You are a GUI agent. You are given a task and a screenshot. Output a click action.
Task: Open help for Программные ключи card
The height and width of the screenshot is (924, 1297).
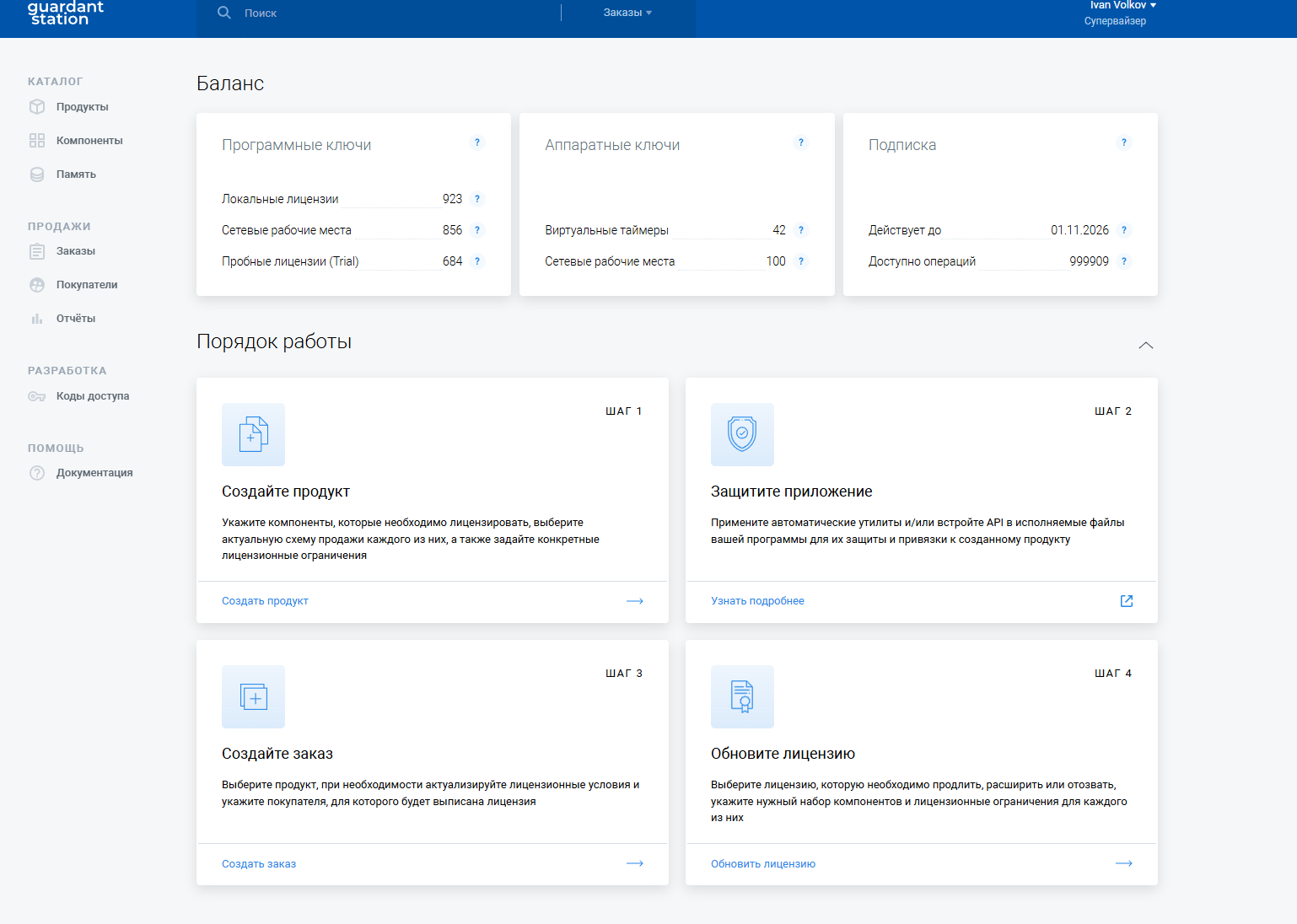pos(477,142)
